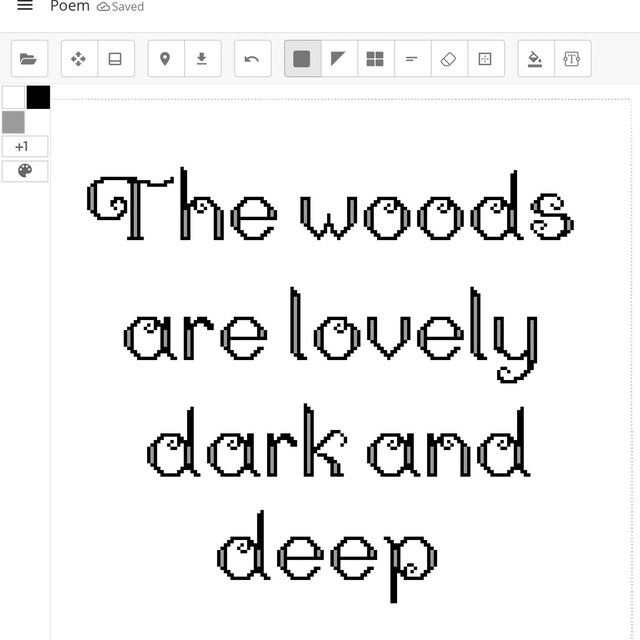
Task: Undo the last action
Action: (253, 59)
